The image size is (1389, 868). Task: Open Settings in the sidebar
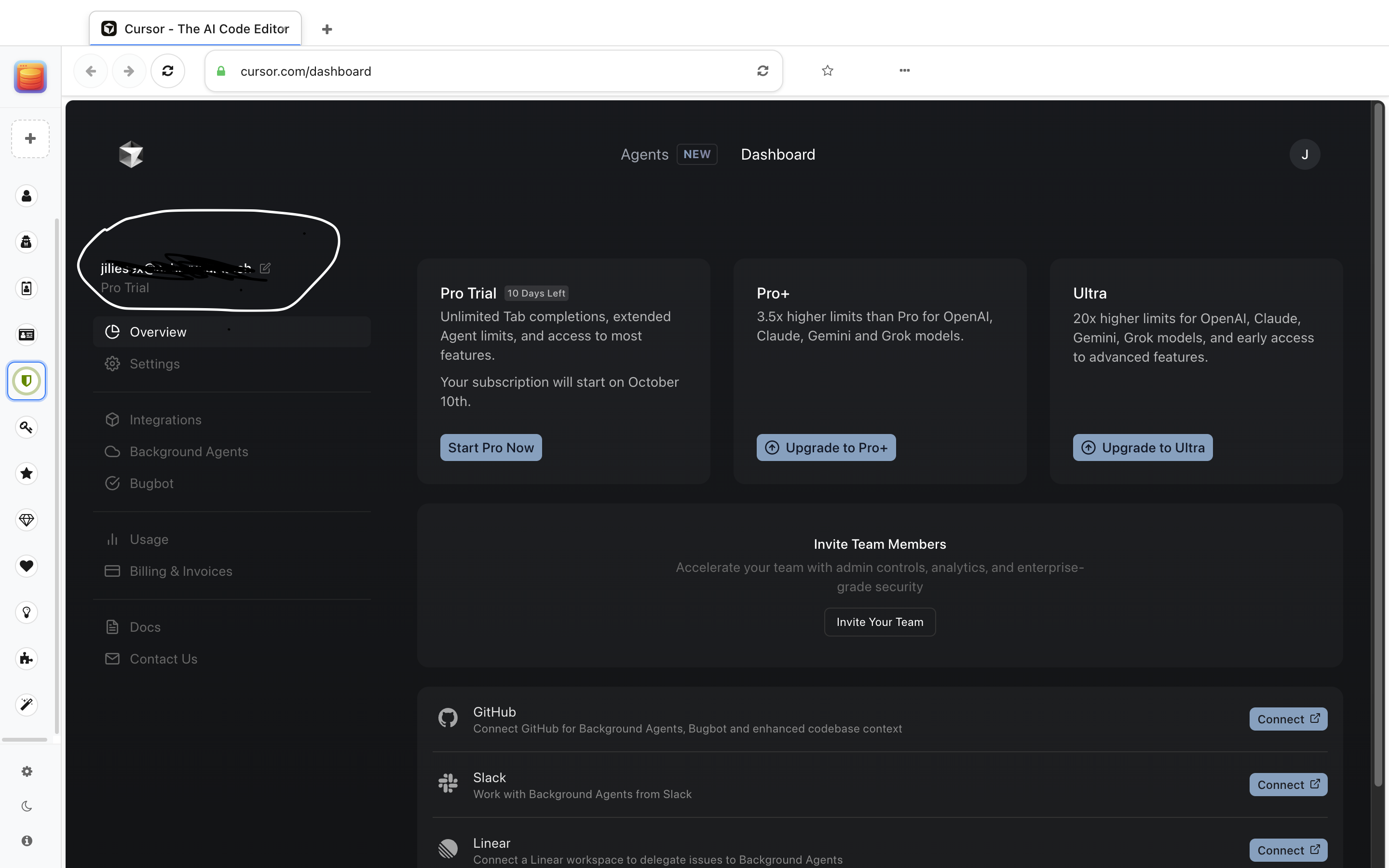154,364
